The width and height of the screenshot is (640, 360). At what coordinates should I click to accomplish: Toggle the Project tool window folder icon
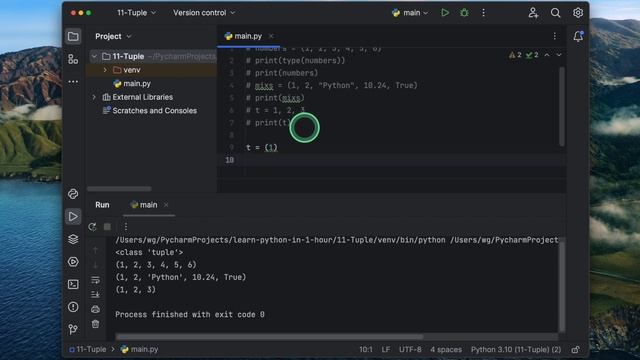point(73,36)
